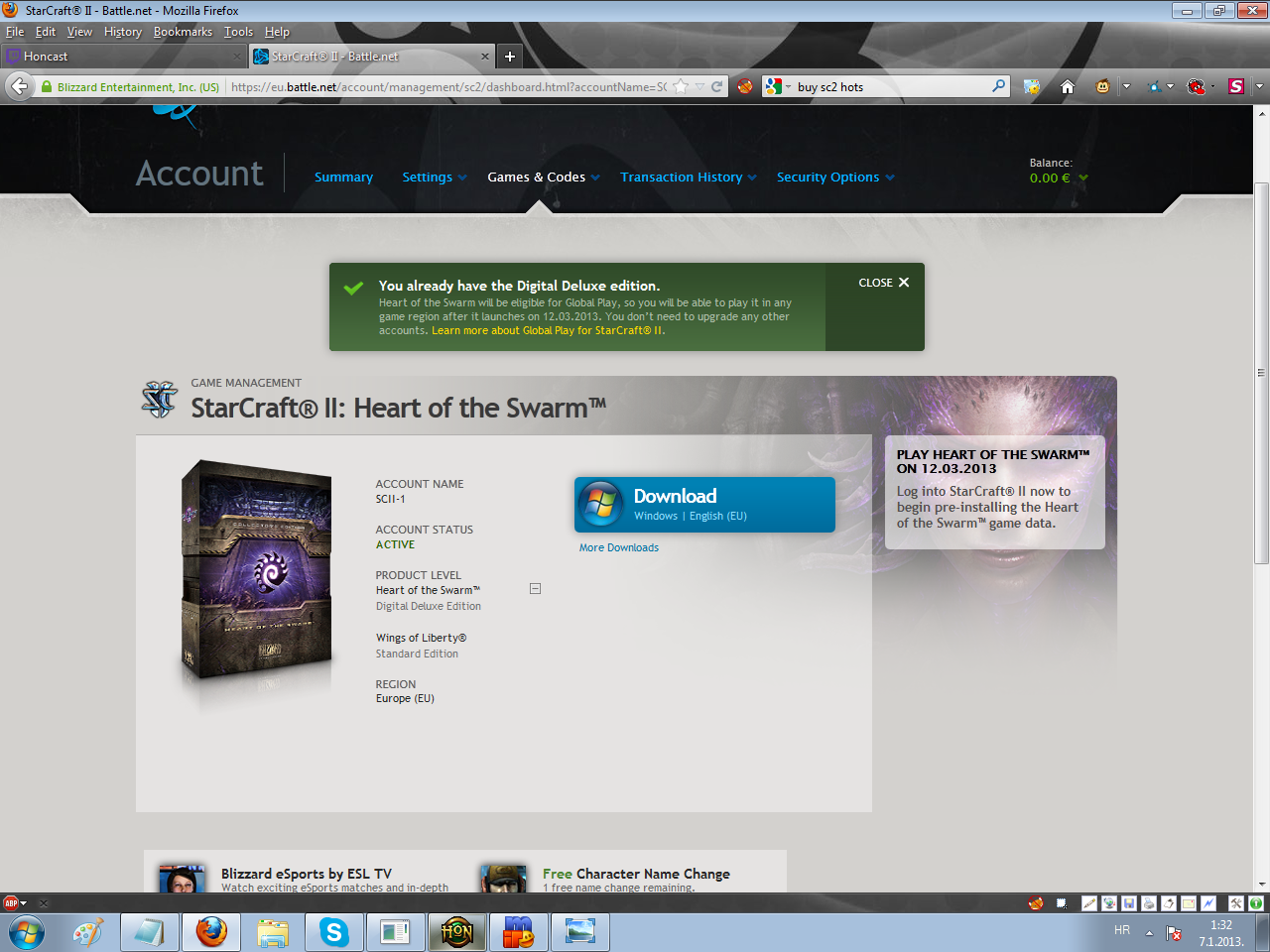Collapse Heart of the Swarm product level
This screenshot has width=1270, height=952.
[535, 589]
